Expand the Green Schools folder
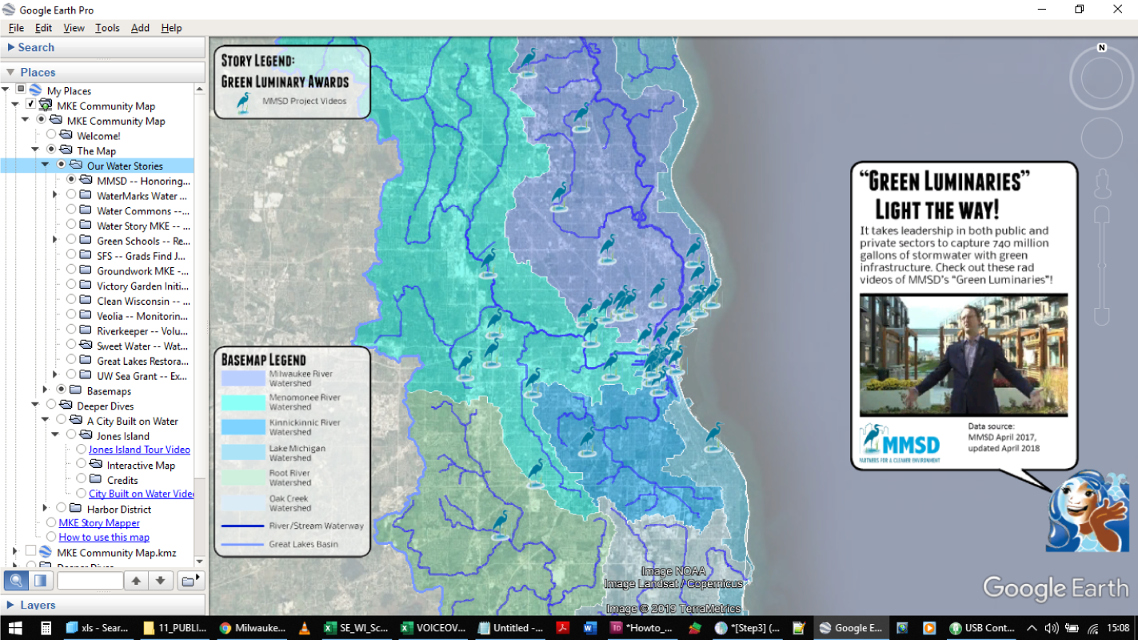 pyautogui.click(x=55, y=240)
